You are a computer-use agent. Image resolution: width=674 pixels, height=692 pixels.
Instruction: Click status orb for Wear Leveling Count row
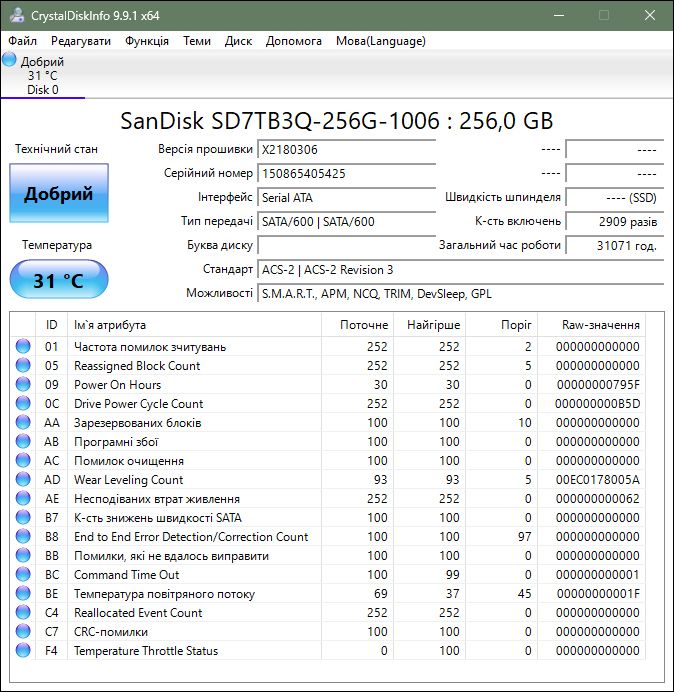(23, 479)
